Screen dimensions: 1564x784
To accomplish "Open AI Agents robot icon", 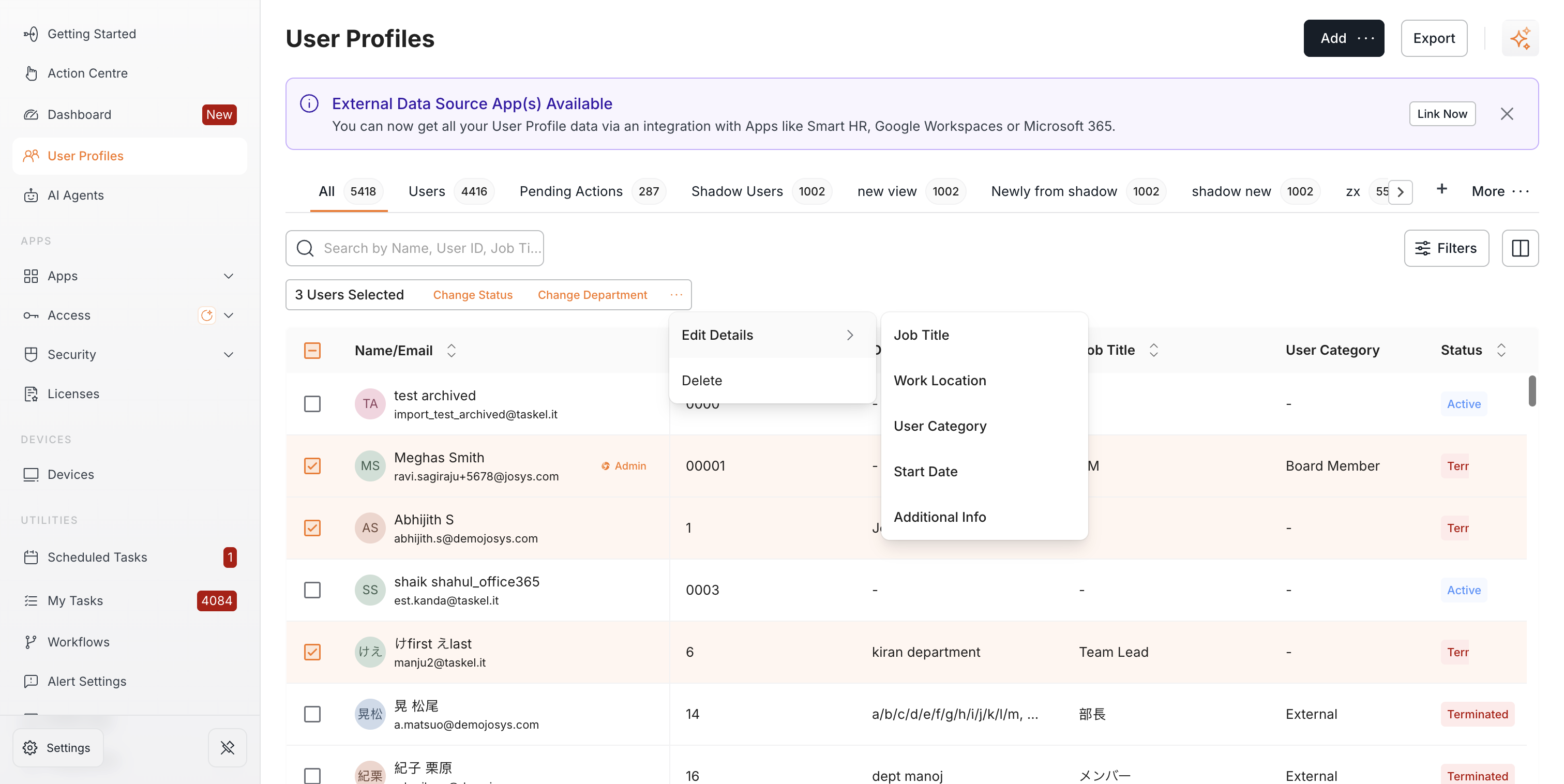I will (31, 195).
